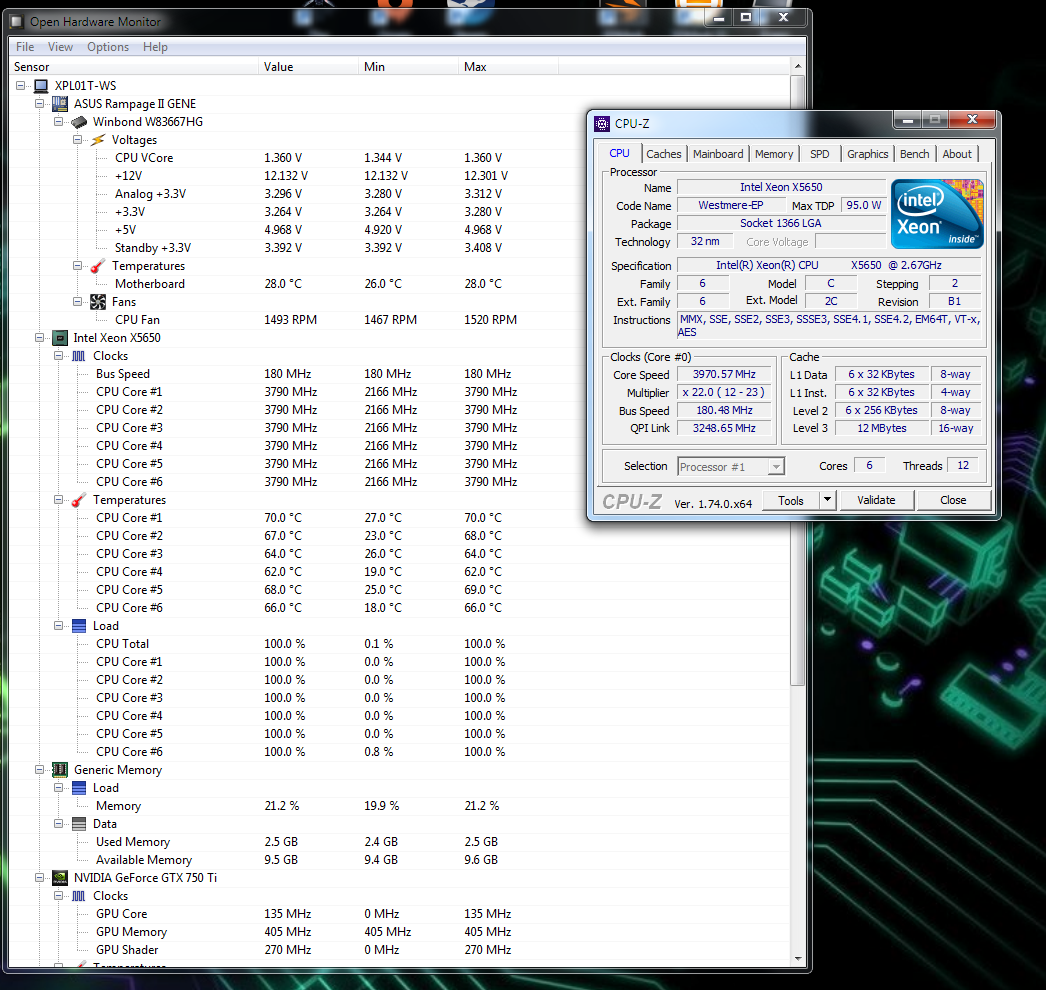The width and height of the screenshot is (1046, 990).
Task: Click the thermometer icon under the Intel Xeon node
Action: [79, 500]
